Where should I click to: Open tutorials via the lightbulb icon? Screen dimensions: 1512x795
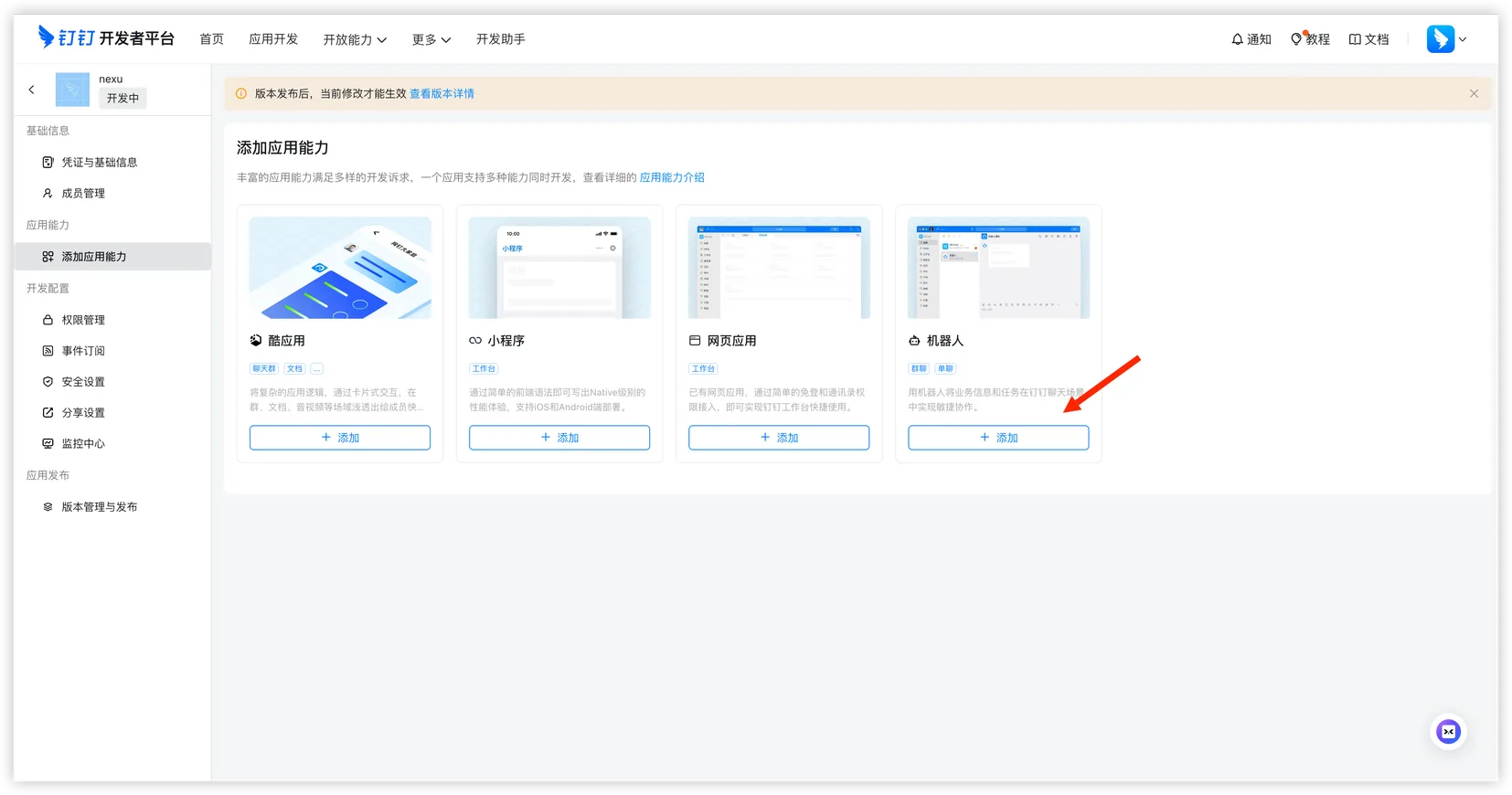tap(1296, 39)
